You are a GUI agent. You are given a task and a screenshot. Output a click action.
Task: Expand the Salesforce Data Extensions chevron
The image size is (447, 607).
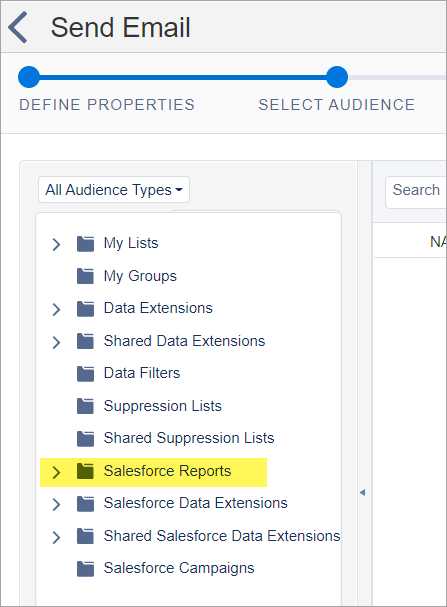coord(57,504)
